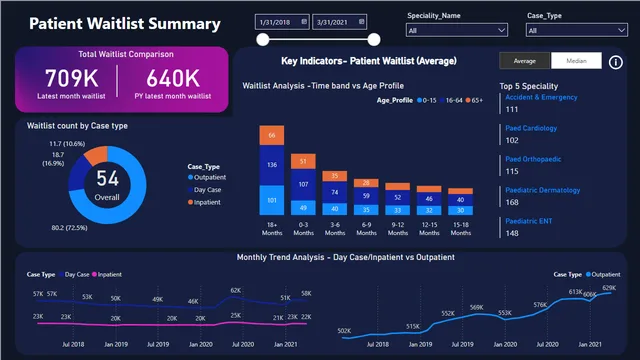The width and height of the screenshot is (640, 360).
Task: Click the 59 segment of 6-9 Months bar
Action: (366, 196)
